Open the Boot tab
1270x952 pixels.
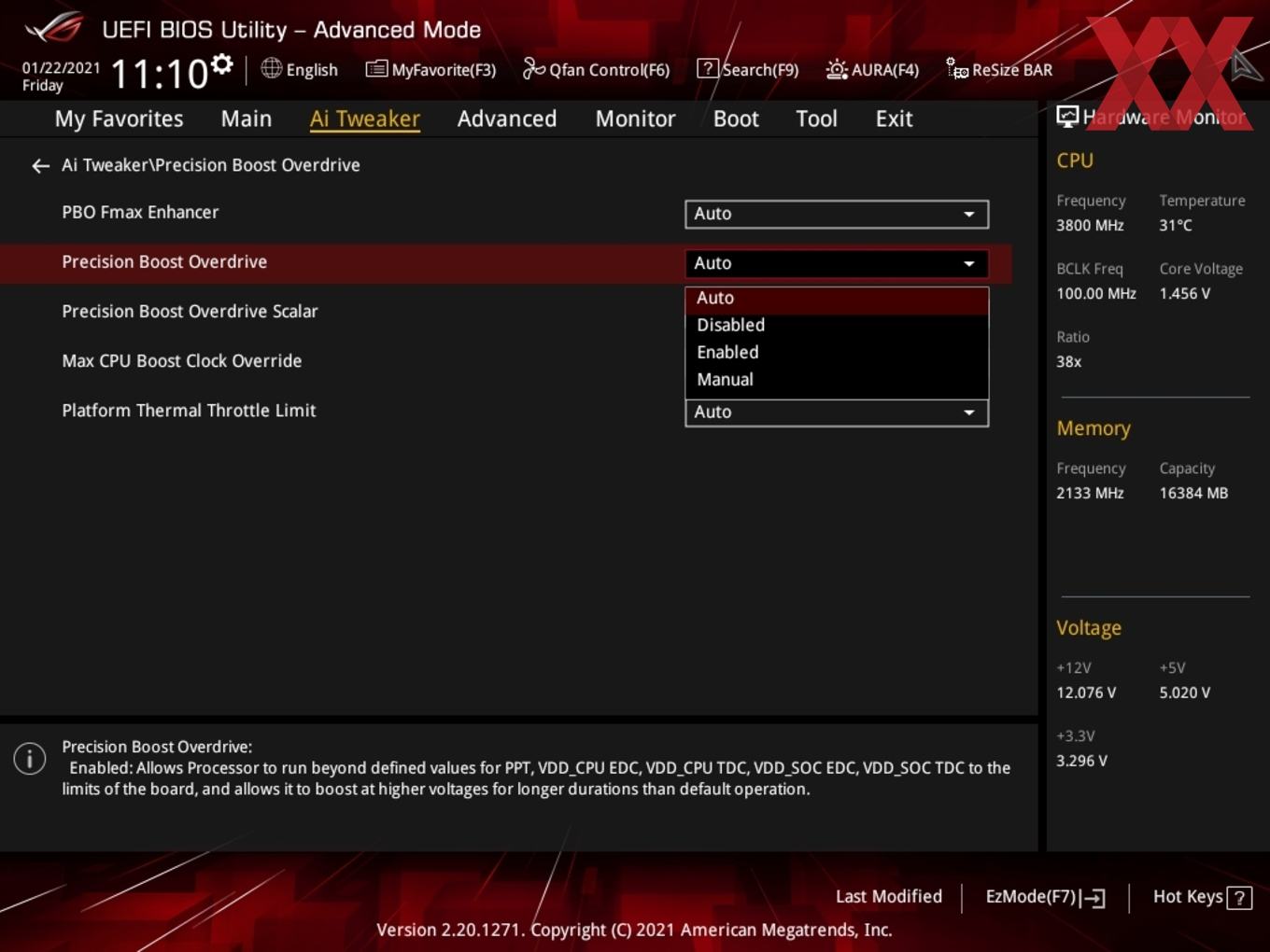click(736, 119)
